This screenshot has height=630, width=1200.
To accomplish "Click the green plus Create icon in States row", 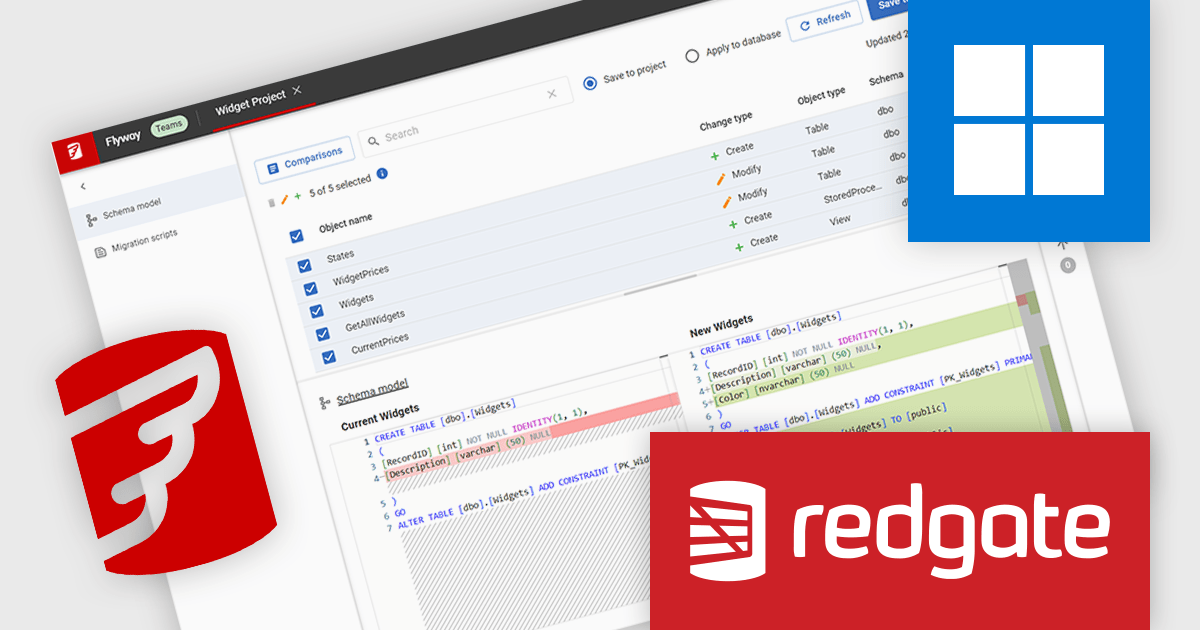I will [715, 156].
